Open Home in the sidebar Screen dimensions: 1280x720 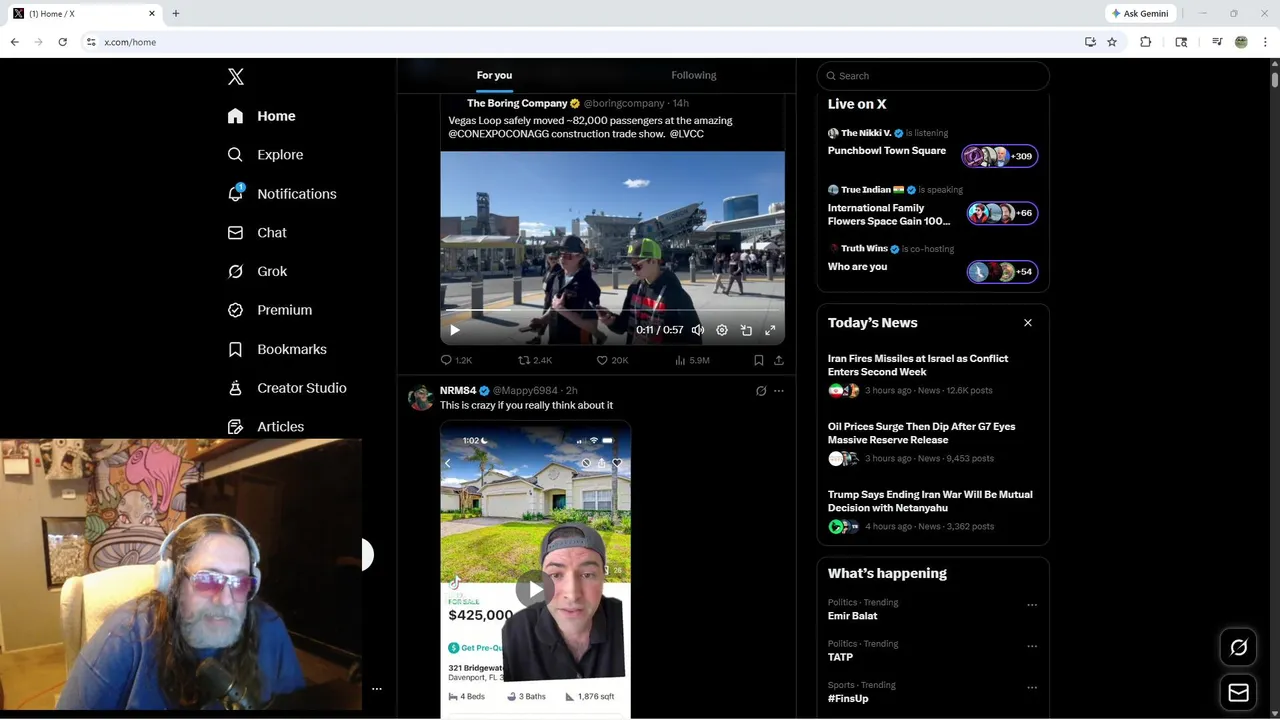(x=261, y=116)
